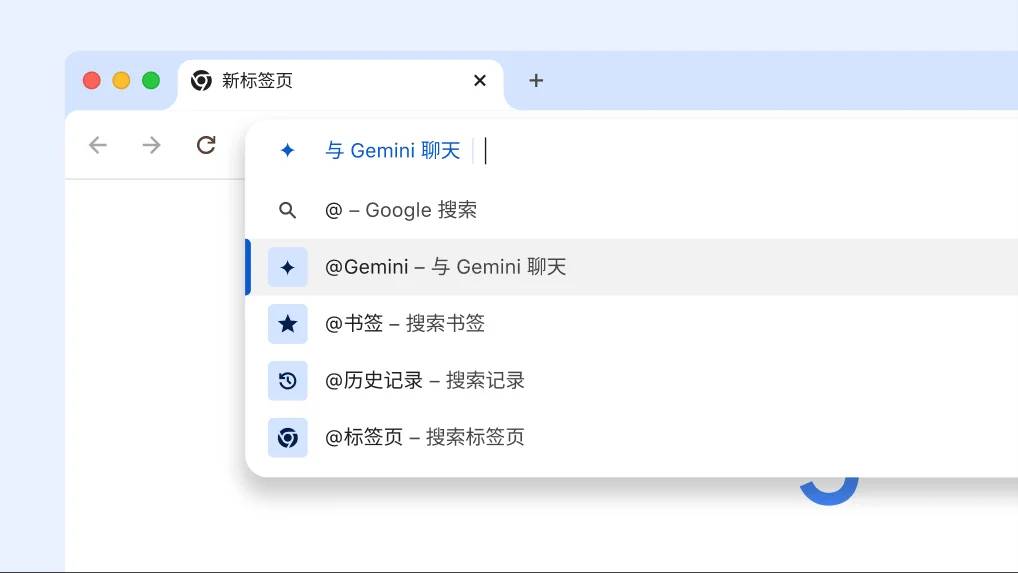
Task: Click the sparkle icon next to @Gemini
Action: [287, 267]
